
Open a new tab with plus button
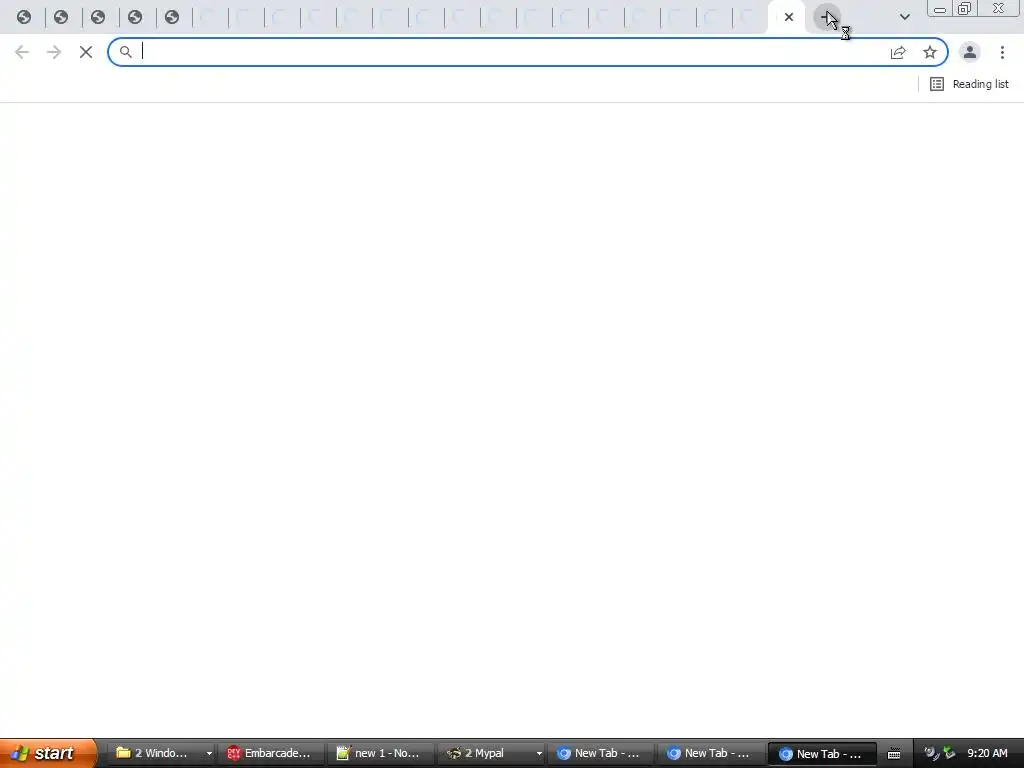(x=827, y=17)
